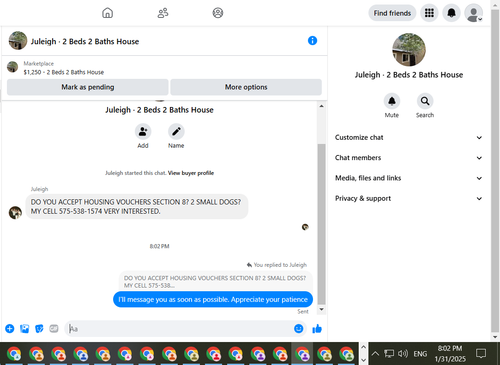Open the volume icon in system tray
The height and width of the screenshot is (365, 500).
click(x=403, y=354)
